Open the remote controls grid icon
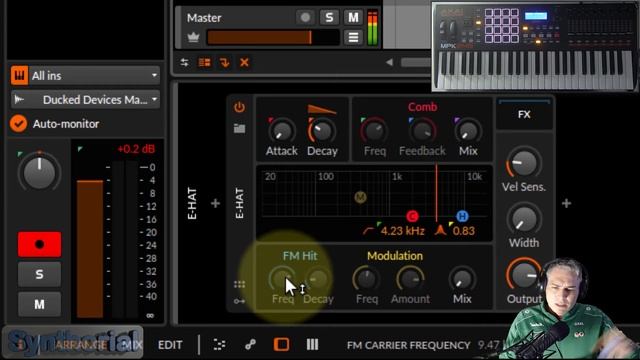This screenshot has width=640, height=360. tap(239, 284)
